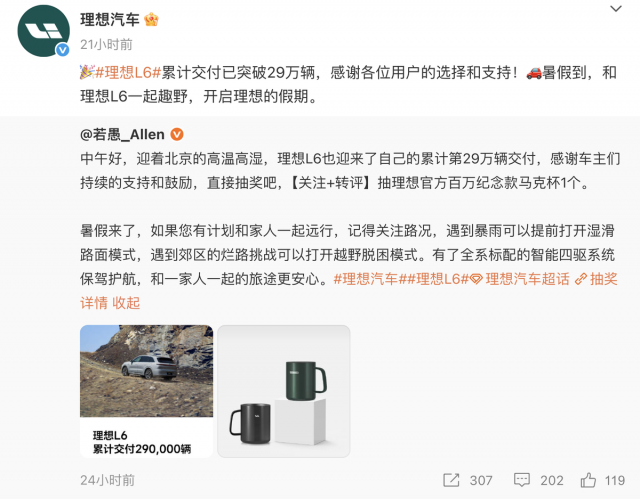The height and width of the screenshot is (499, 640).
Task: Click the 24小时前 original post timestamp
Action: coord(107,480)
